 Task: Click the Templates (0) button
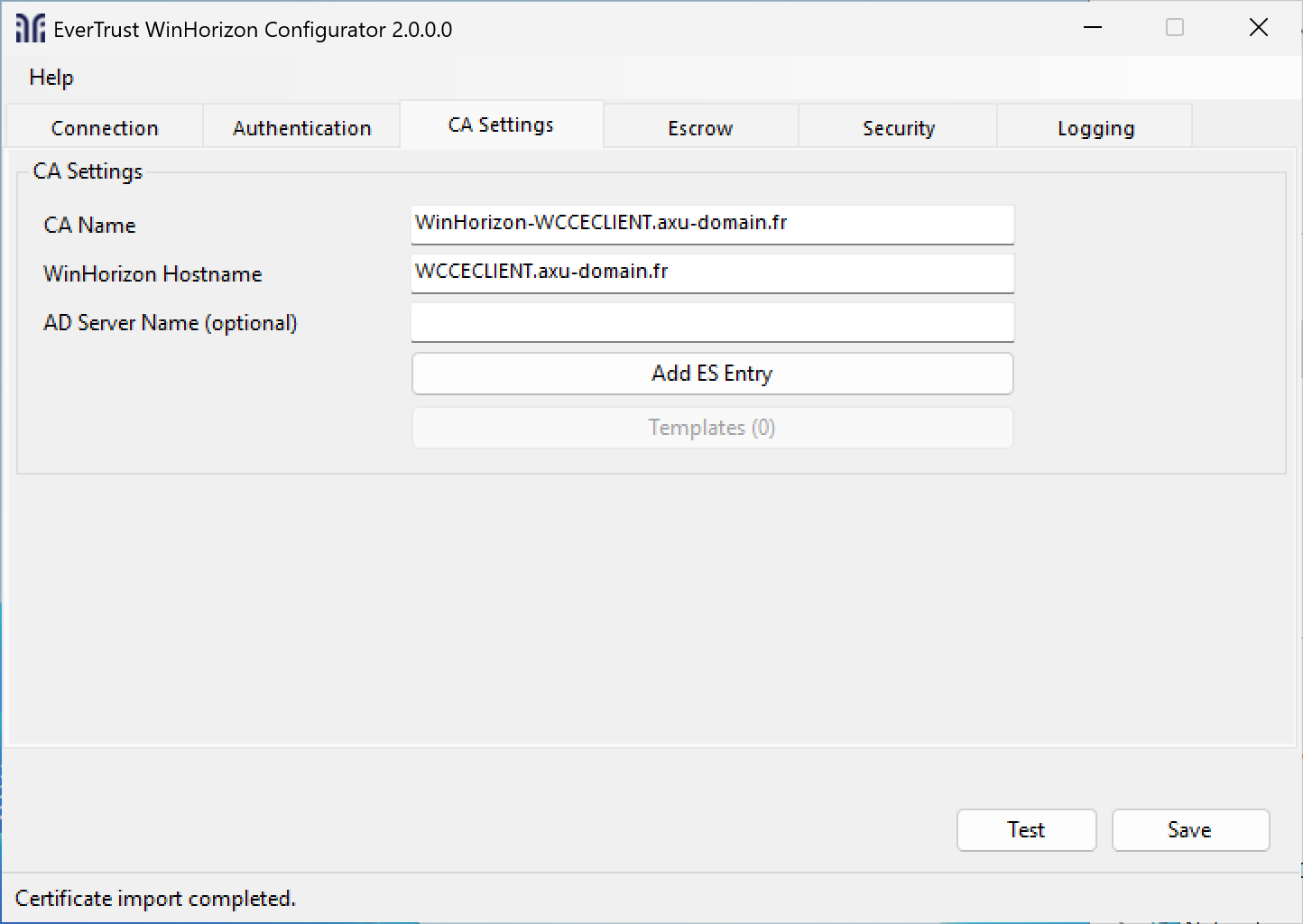712,428
